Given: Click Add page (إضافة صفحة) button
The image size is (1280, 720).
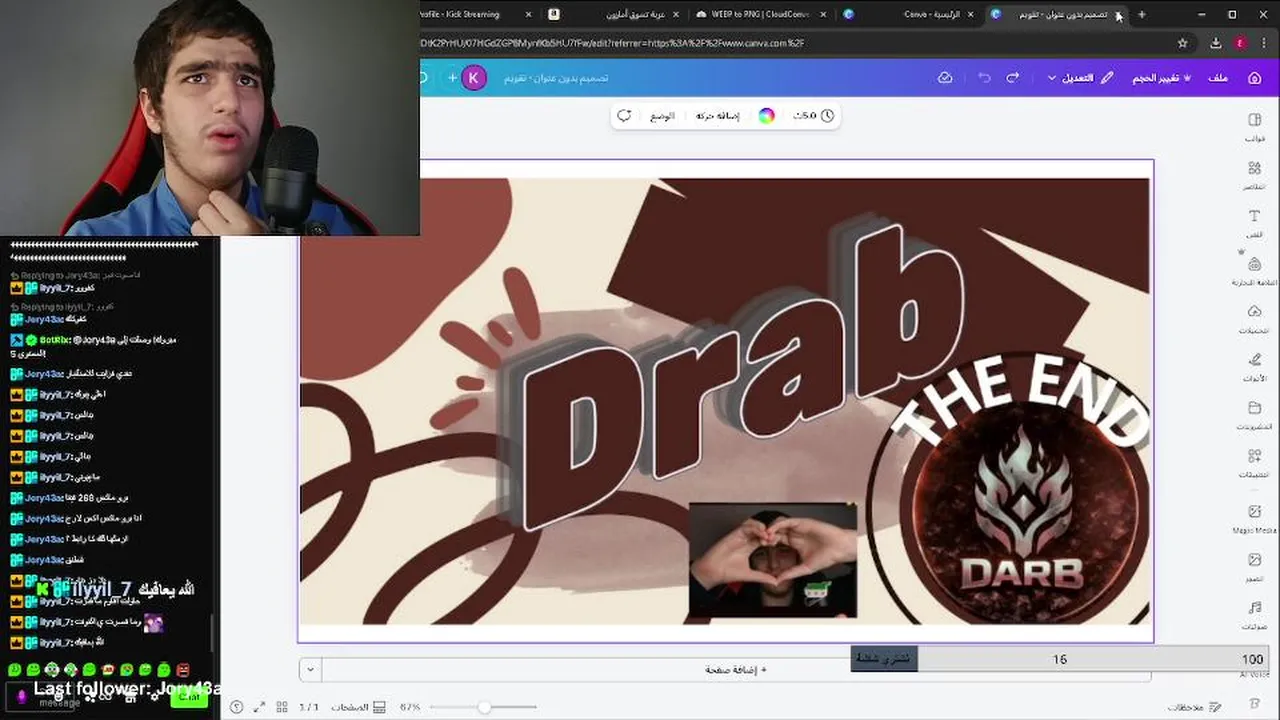Looking at the screenshot, I should 736,670.
